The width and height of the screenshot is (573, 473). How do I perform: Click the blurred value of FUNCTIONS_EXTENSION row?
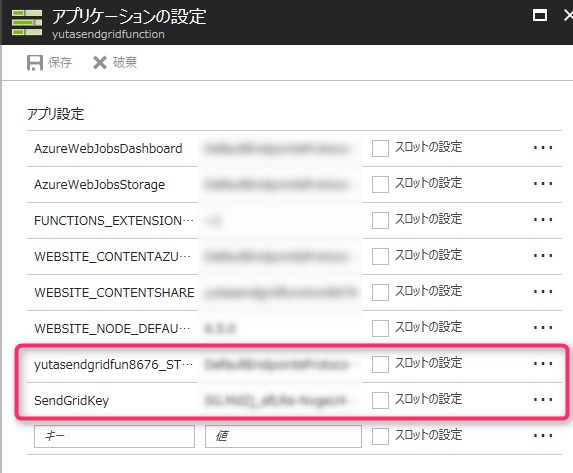[214, 221]
